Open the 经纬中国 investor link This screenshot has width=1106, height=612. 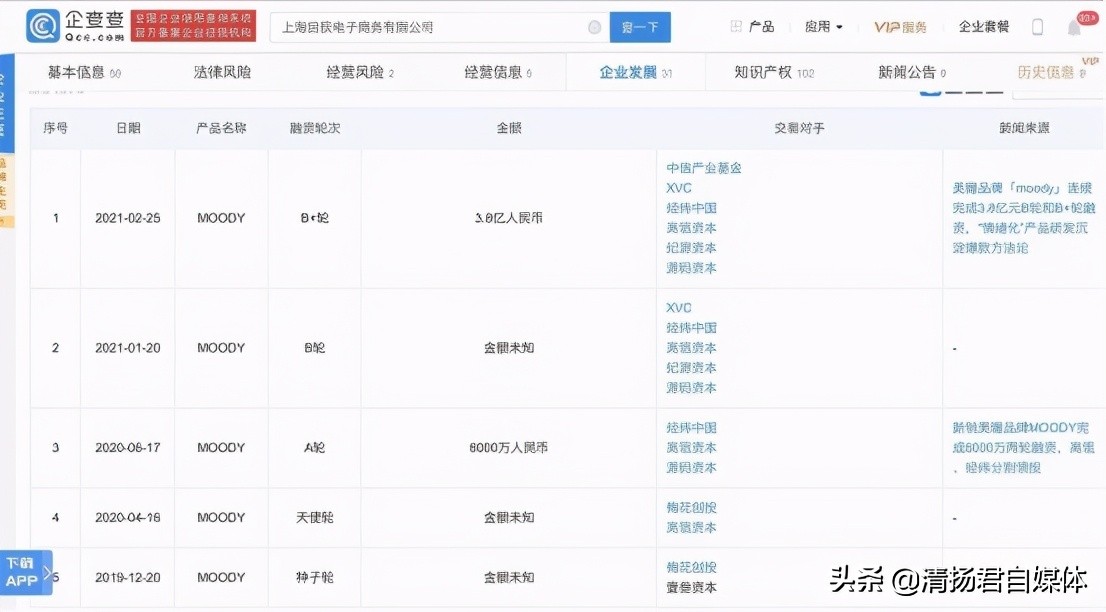691,208
